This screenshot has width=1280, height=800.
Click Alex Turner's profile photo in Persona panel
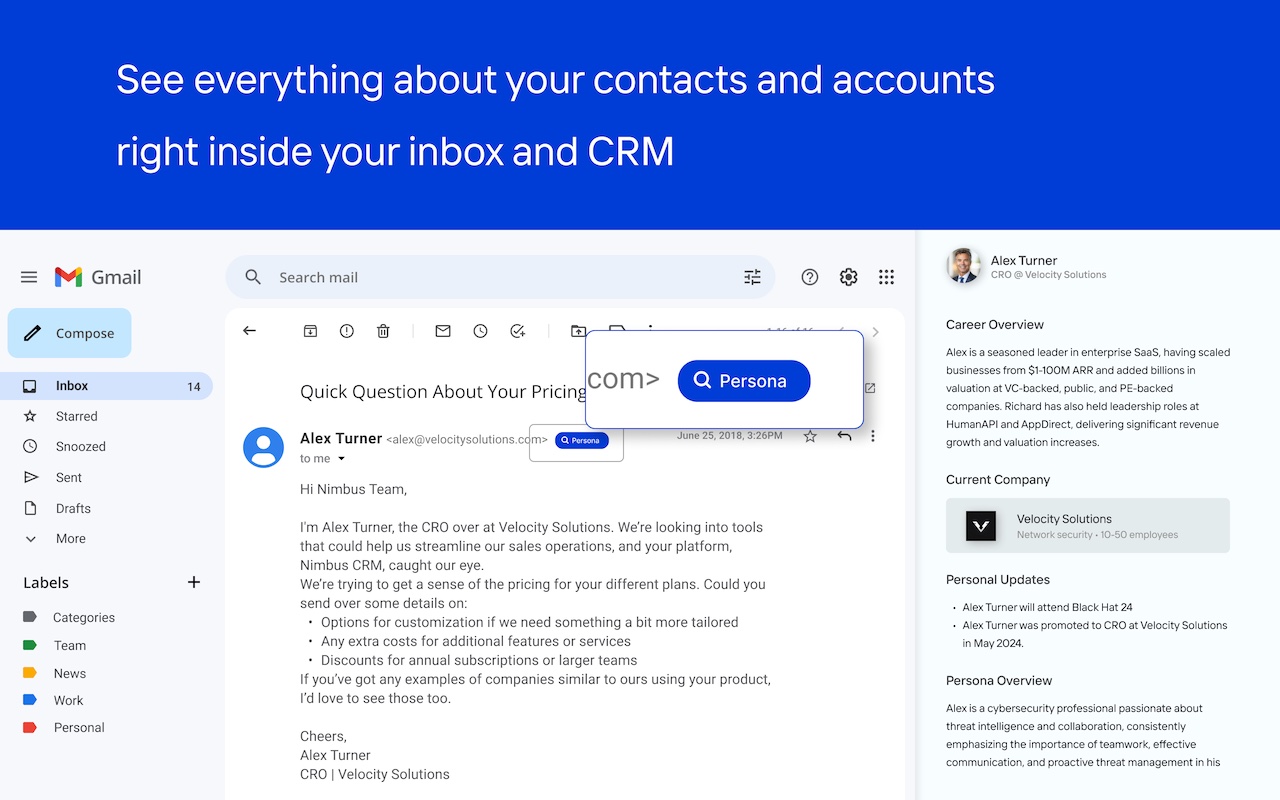pyautogui.click(x=964, y=266)
